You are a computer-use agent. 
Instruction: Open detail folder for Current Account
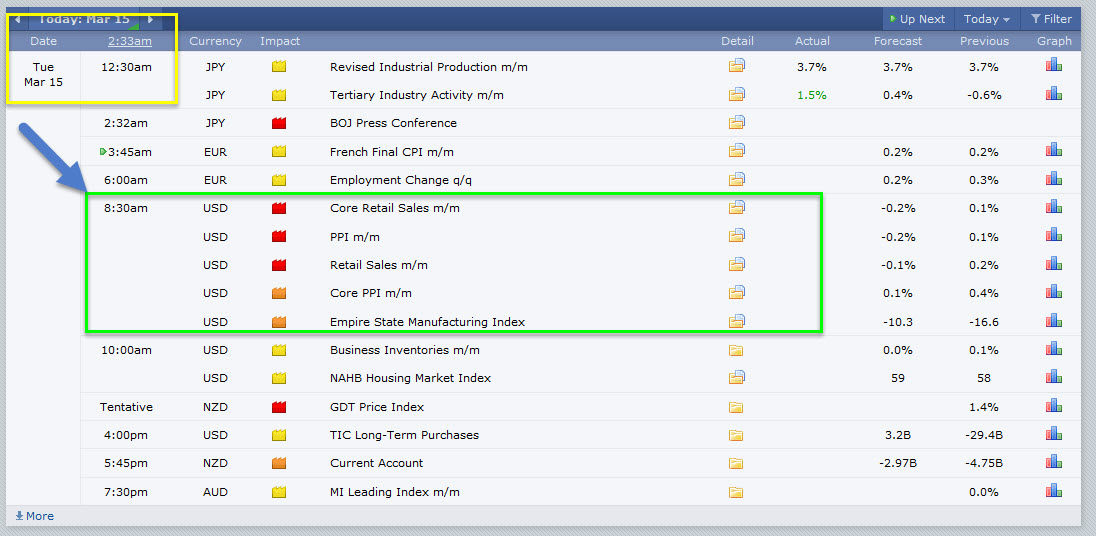(x=735, y=463)
